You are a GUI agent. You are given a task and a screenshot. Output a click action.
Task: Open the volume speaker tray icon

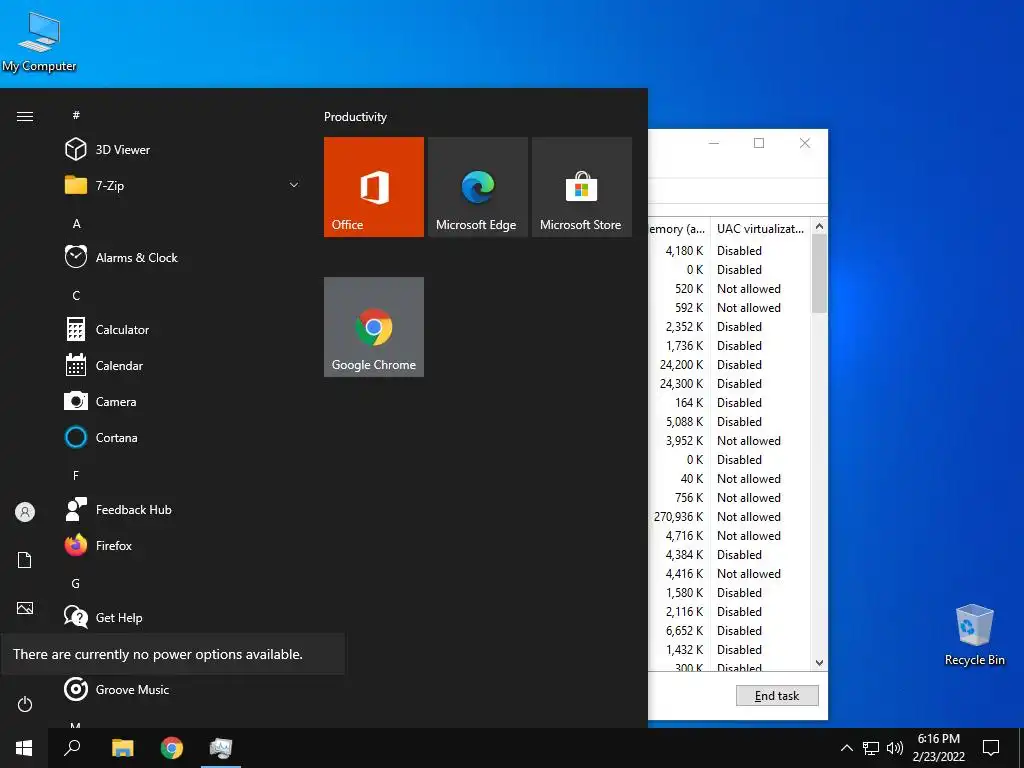(895, 748)
